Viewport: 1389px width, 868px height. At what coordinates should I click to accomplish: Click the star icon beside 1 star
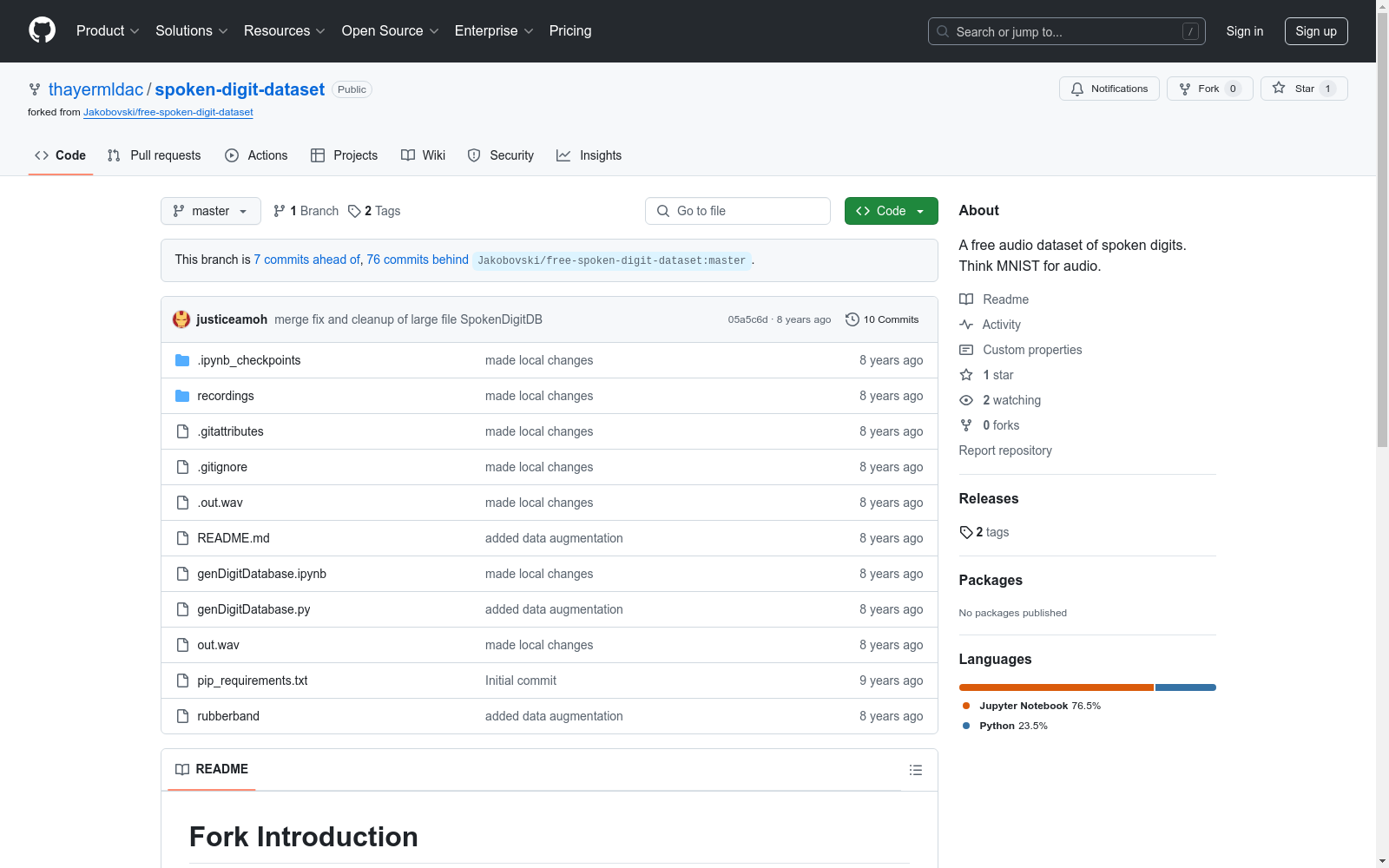click(x=966, y=375)
